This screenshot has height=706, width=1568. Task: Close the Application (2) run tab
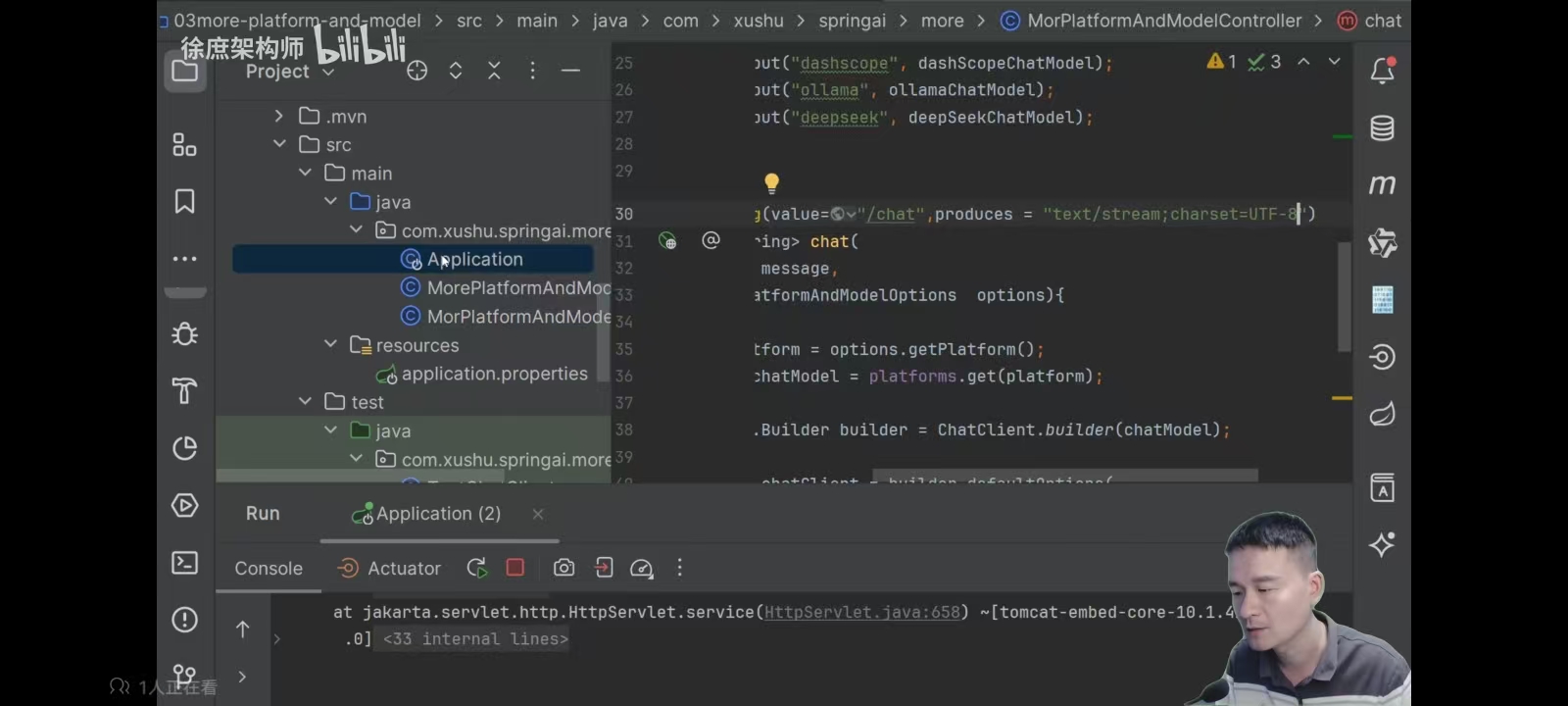537,514
